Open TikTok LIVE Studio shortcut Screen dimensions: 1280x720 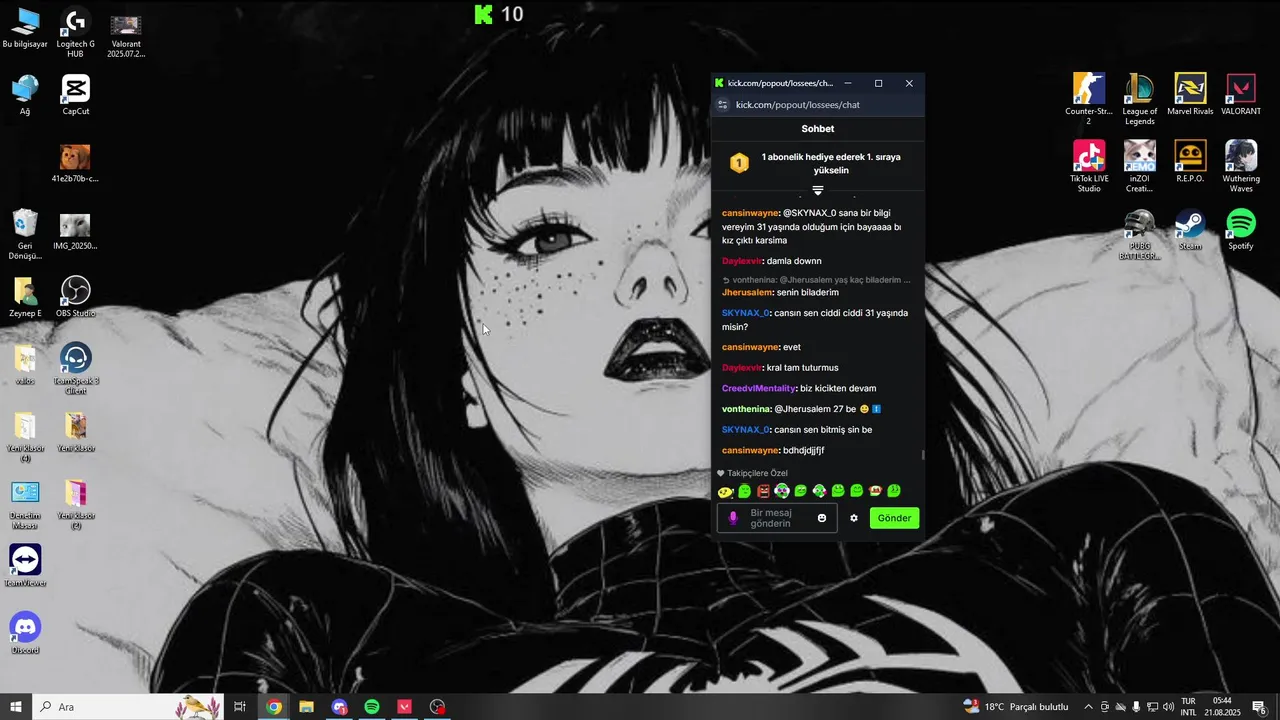[1089, 166]
